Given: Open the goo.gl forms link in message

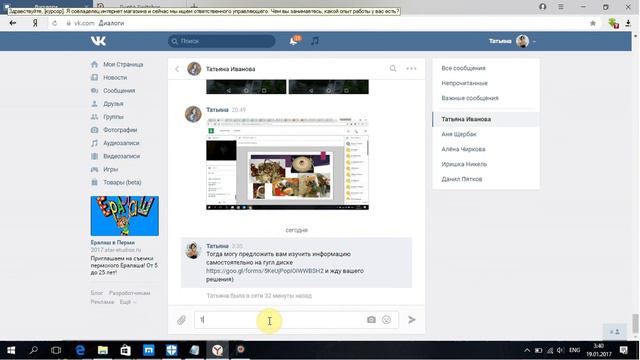Looking at the screenshot, I should click(264, 271).
